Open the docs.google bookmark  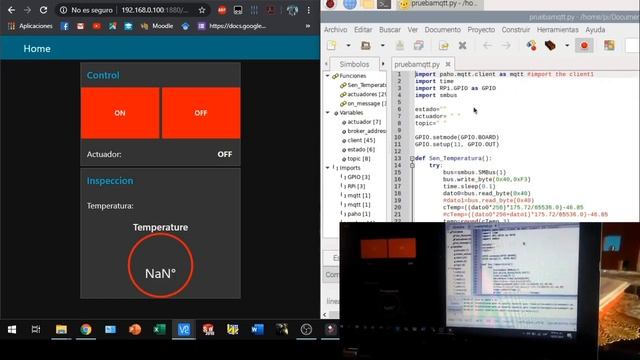tap(232, 26)
